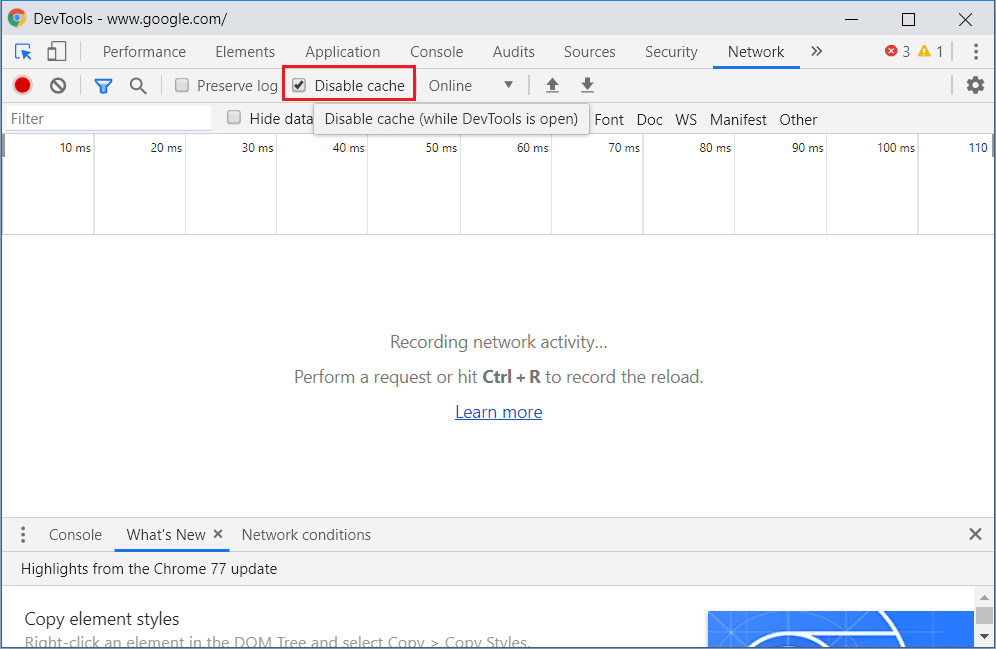996x649 pixels.
Task: Filter requests by WS type
Action: [686, 119]
